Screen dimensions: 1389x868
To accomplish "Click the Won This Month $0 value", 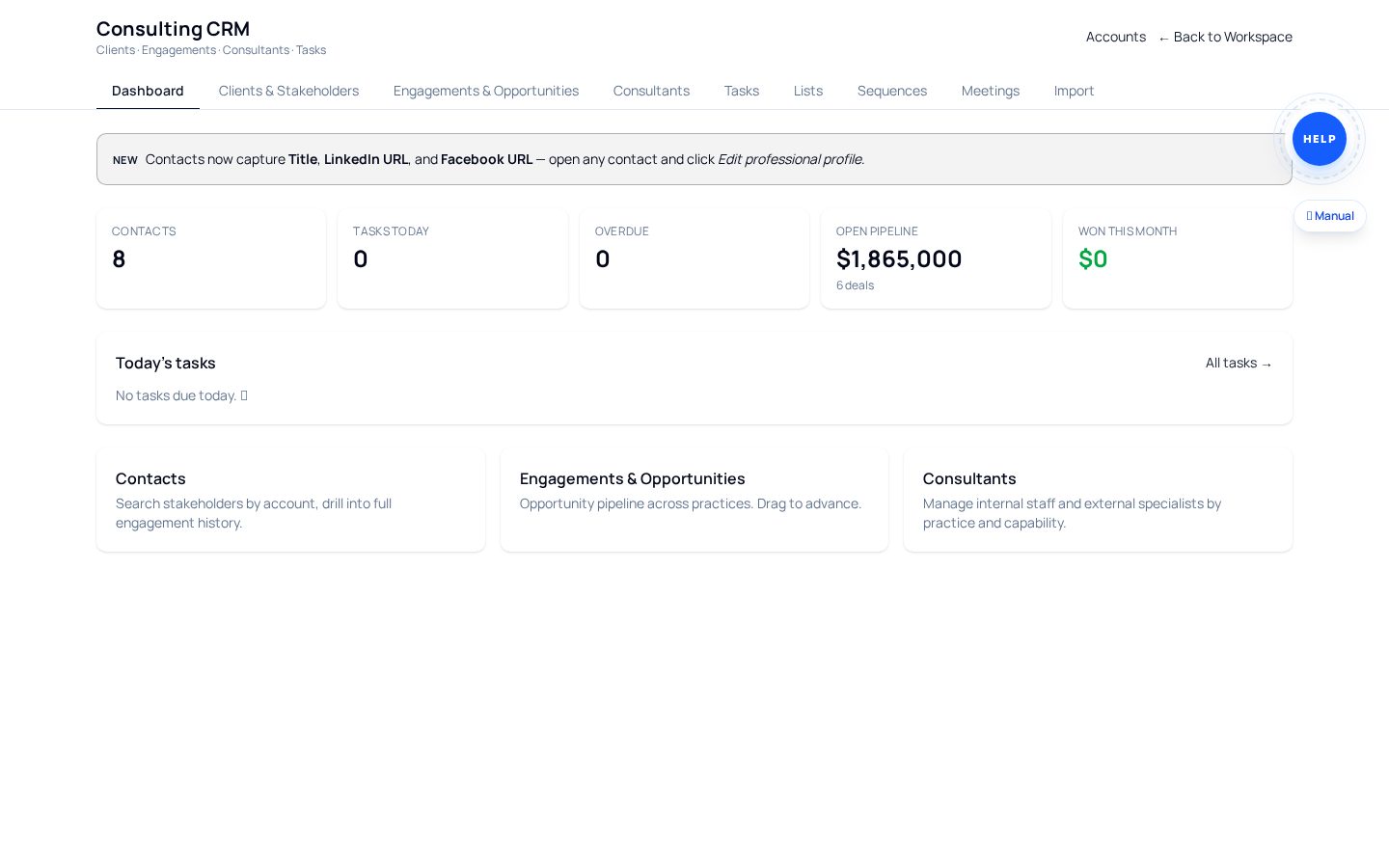I will (1093, 258).
